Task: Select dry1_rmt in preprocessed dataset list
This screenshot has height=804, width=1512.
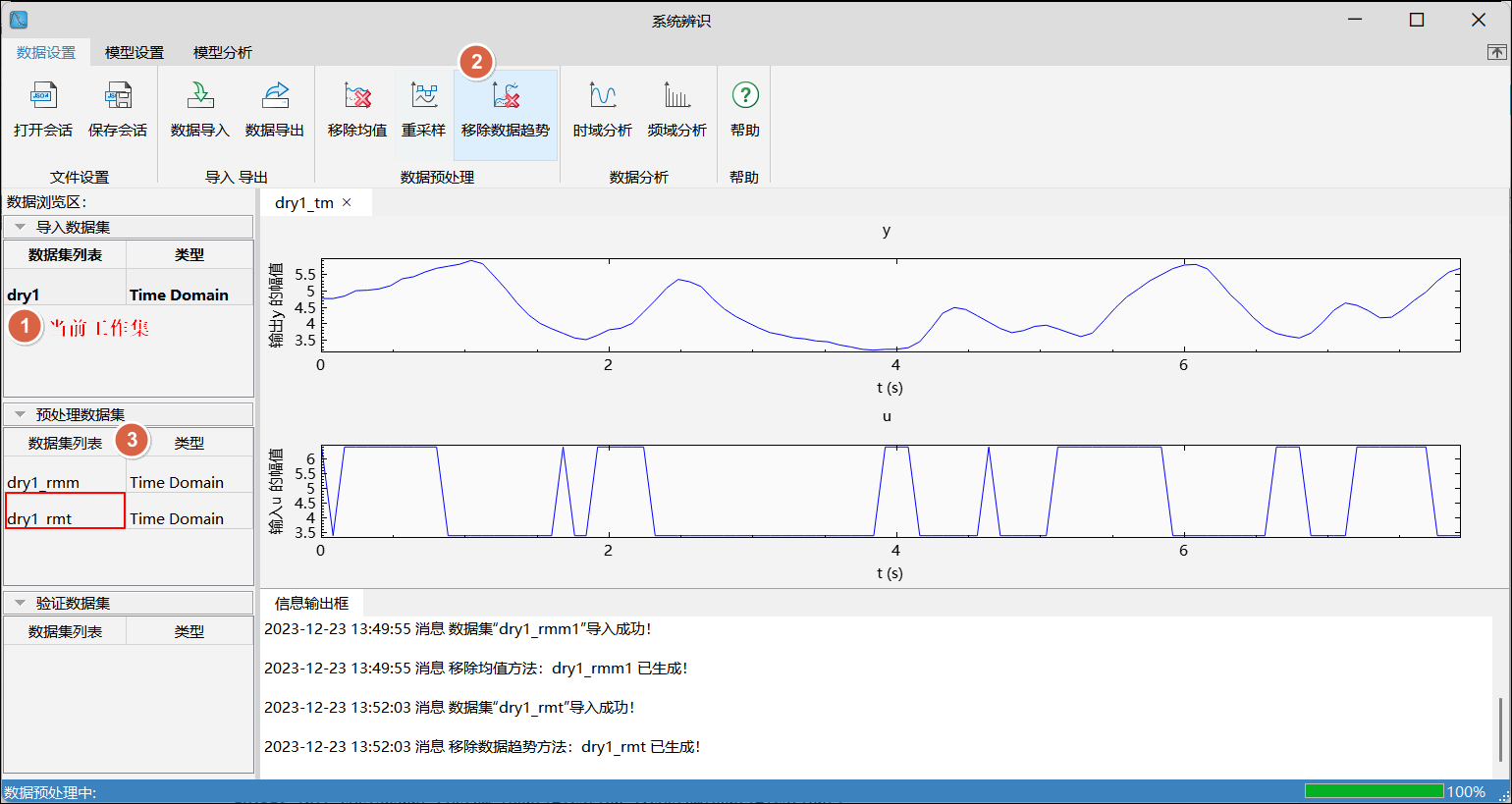Action: [x=40, y=518]
